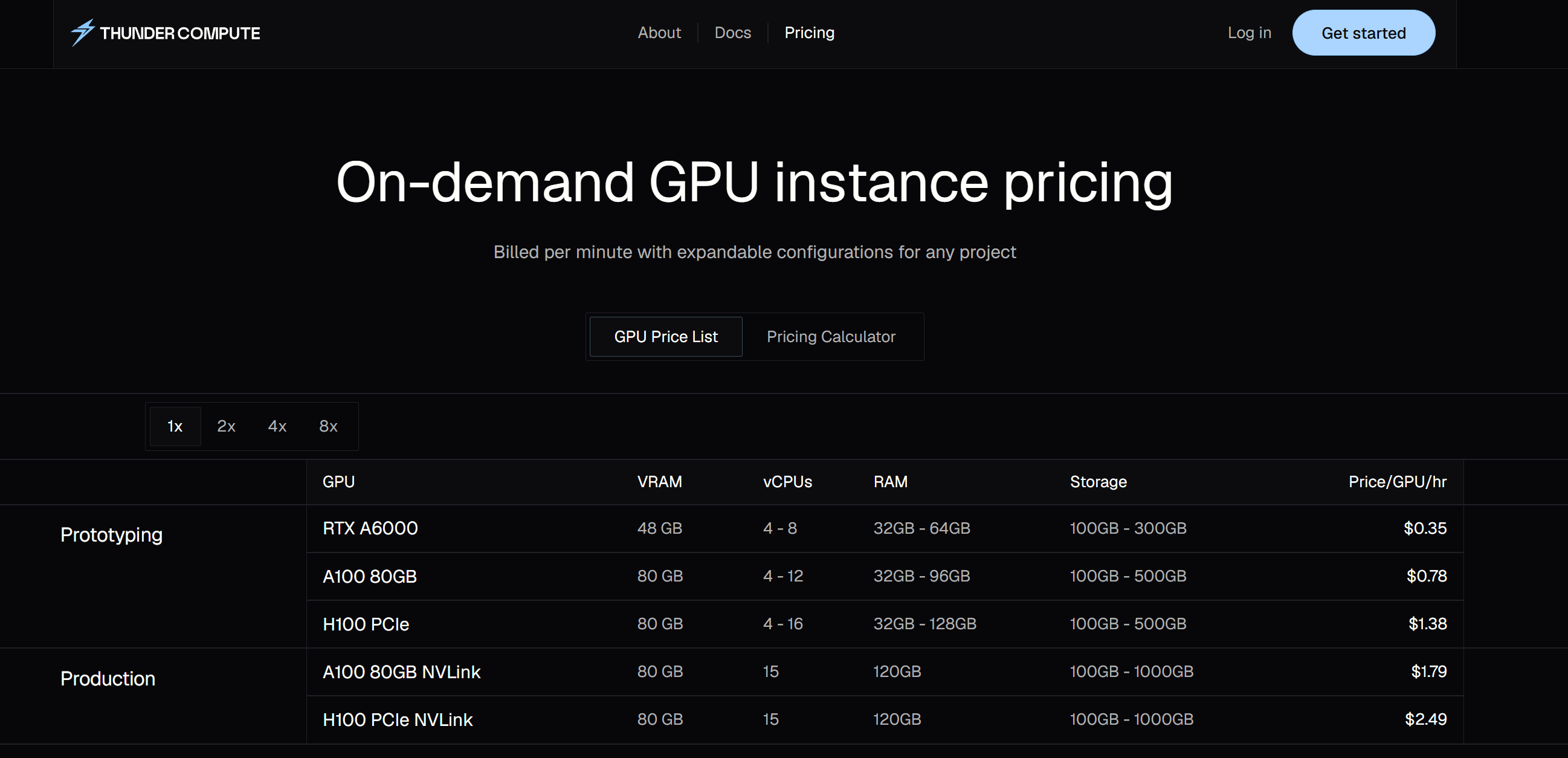Click the $2.49 price cell
Image resolution: width=1568 pixels, height=758 pixels.
pos(1425,720)
